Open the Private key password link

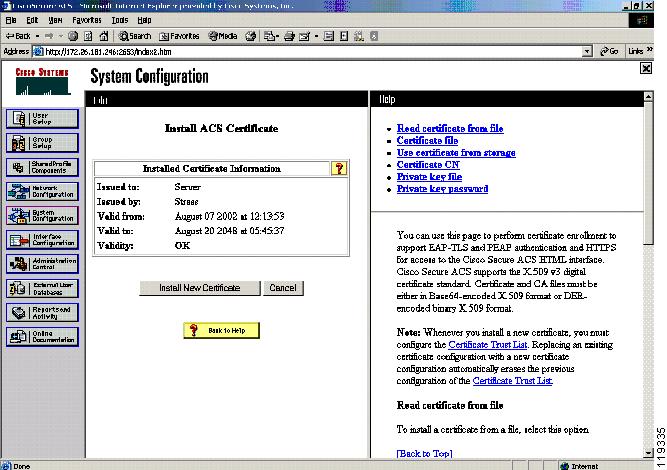tap(442, 189)
